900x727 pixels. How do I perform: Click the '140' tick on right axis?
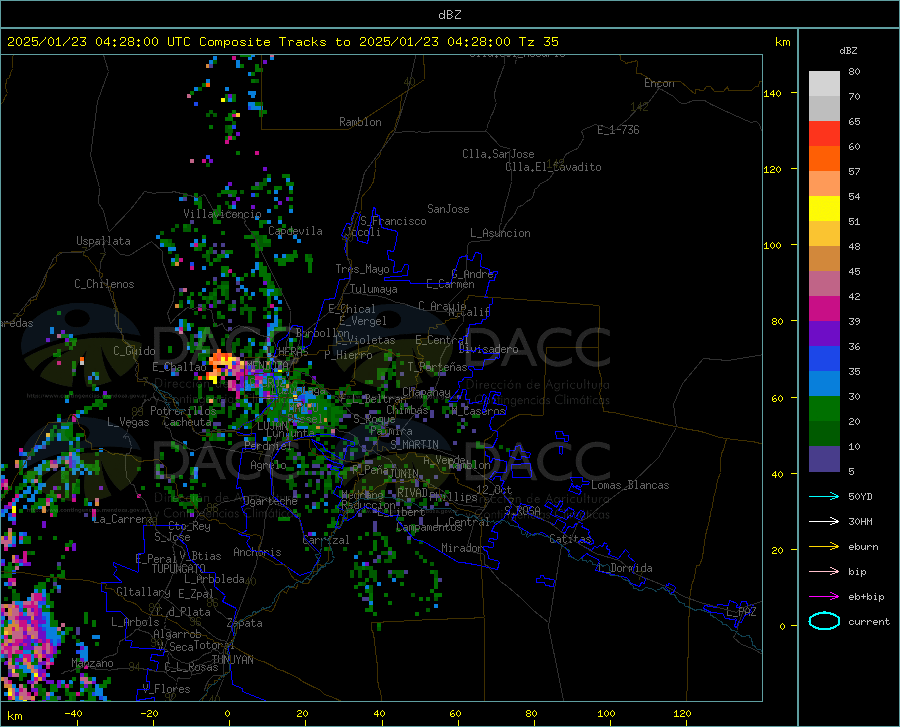pyautogui.click(x=772, y=93)
